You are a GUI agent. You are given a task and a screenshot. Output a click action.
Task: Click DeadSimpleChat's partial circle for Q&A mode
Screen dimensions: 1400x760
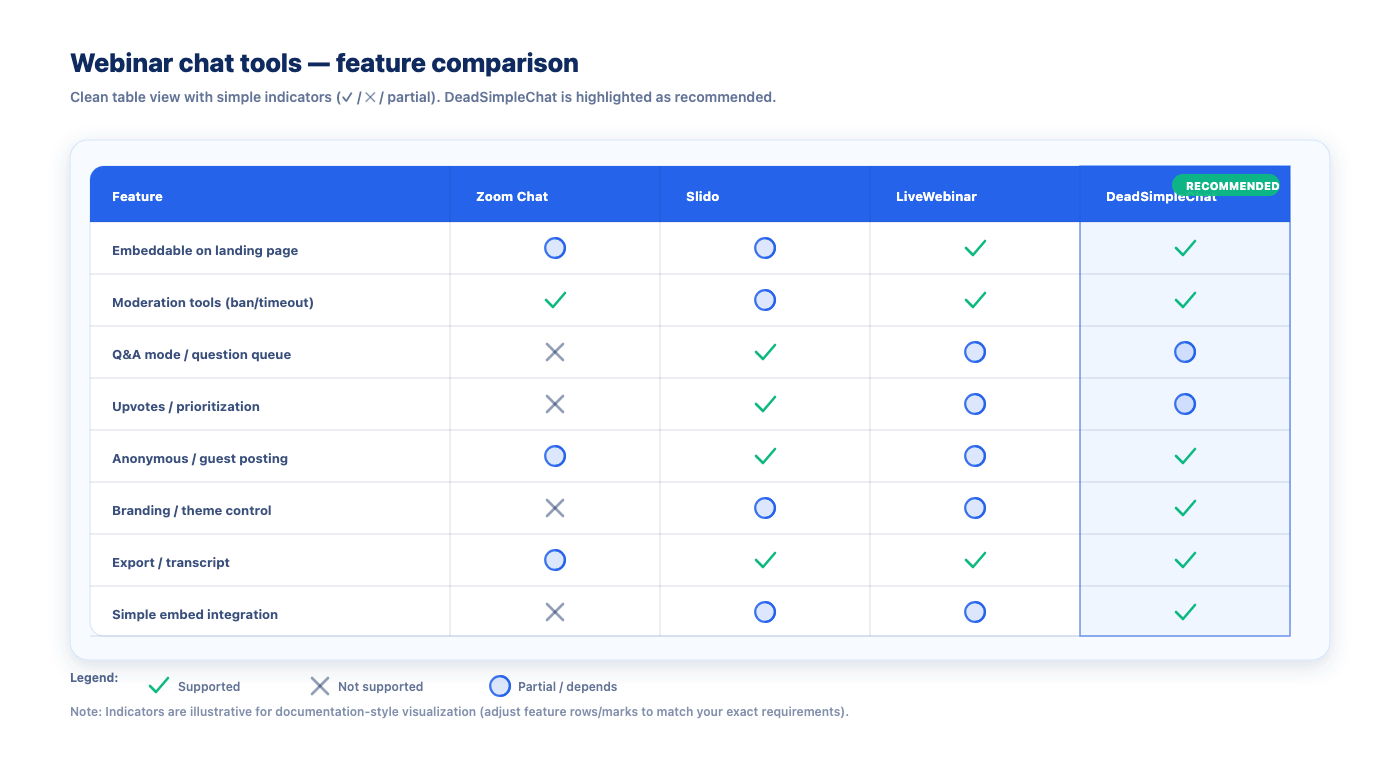tap(1185, 352)
